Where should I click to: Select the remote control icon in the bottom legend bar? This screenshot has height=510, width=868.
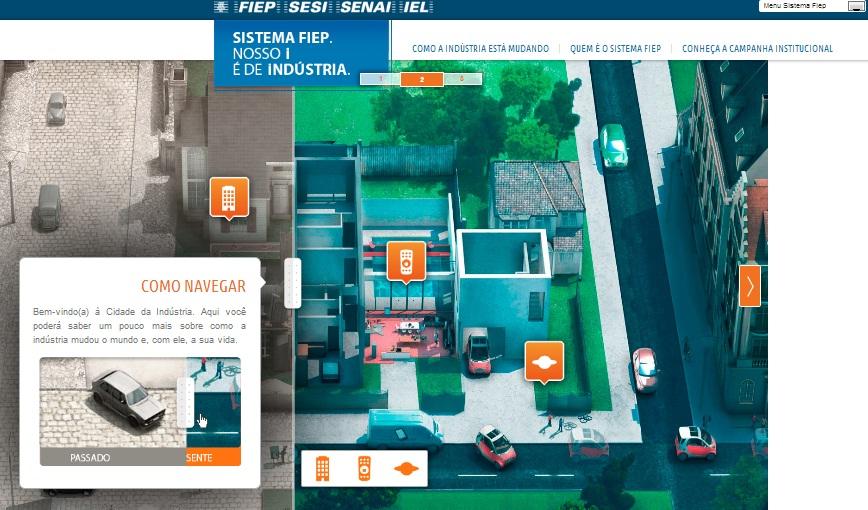pyautogui.click(x=364, y=468)
